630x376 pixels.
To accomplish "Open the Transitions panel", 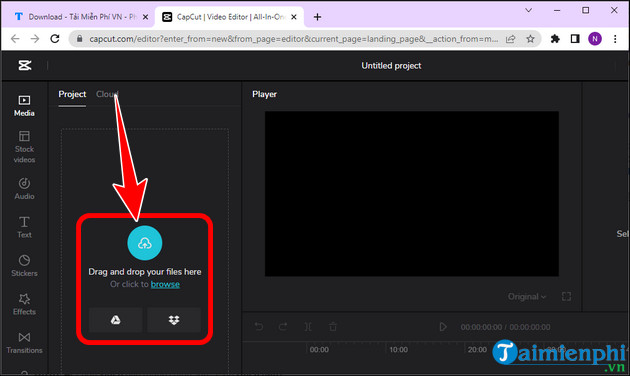I will click(24, 343).
